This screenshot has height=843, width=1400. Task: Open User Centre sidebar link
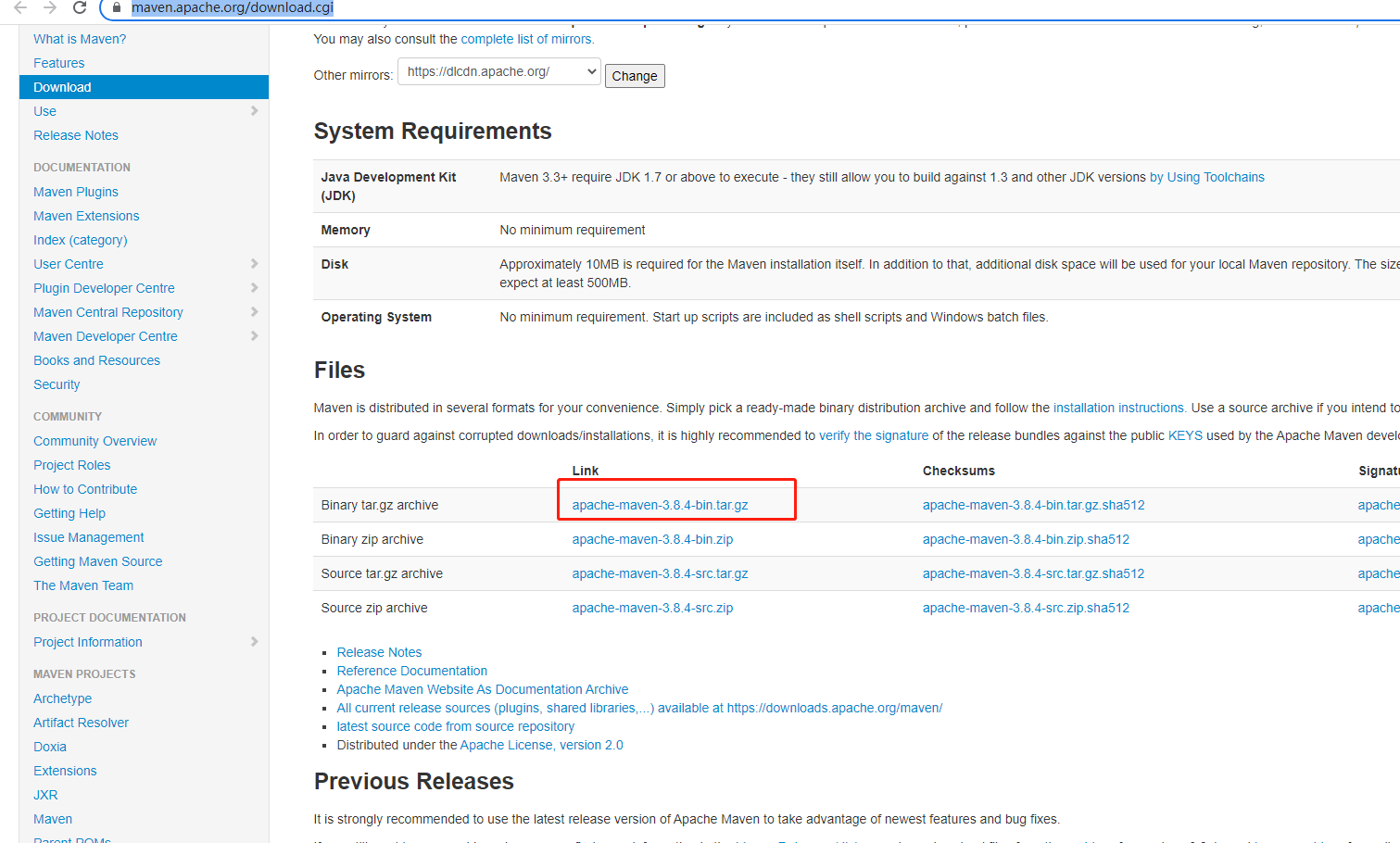tap(69, 264)
